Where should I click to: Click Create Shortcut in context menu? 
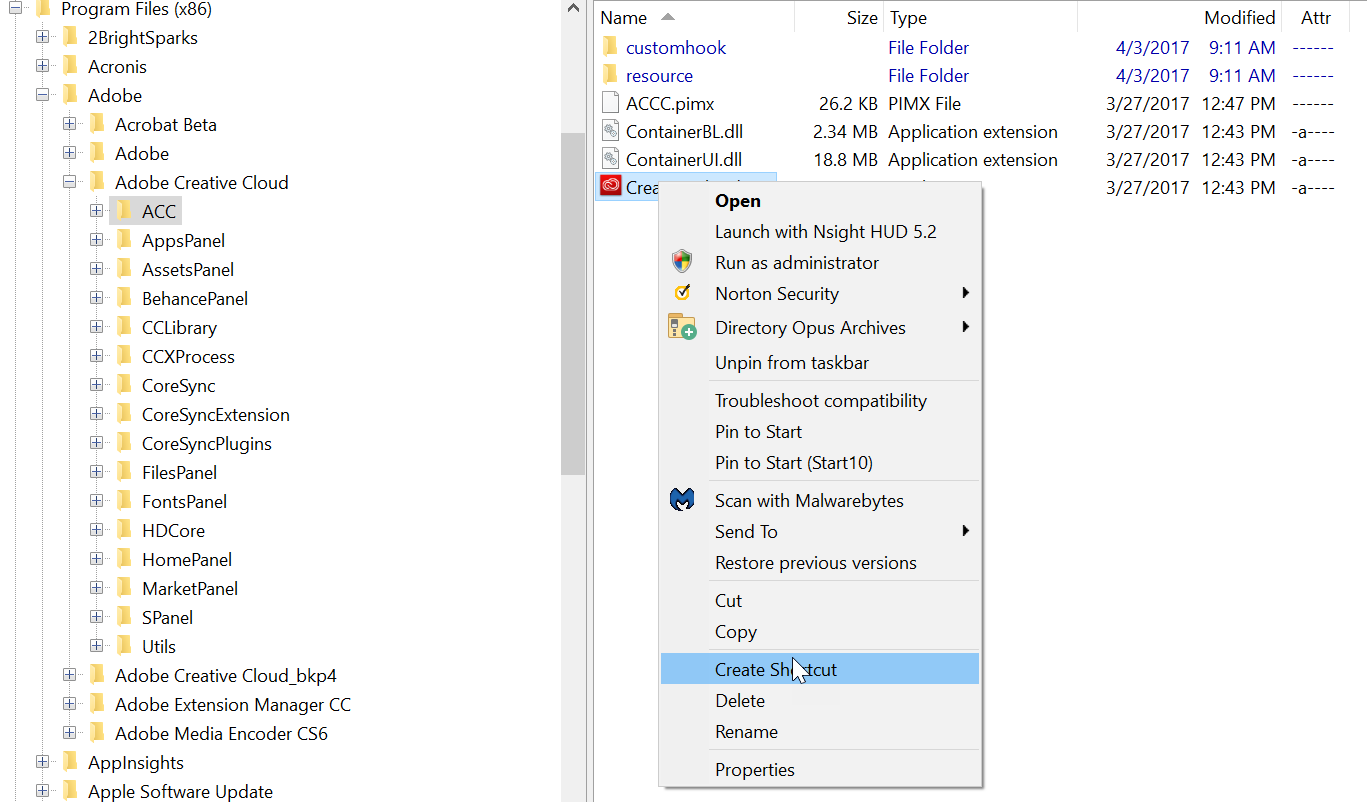pos(820,670)
